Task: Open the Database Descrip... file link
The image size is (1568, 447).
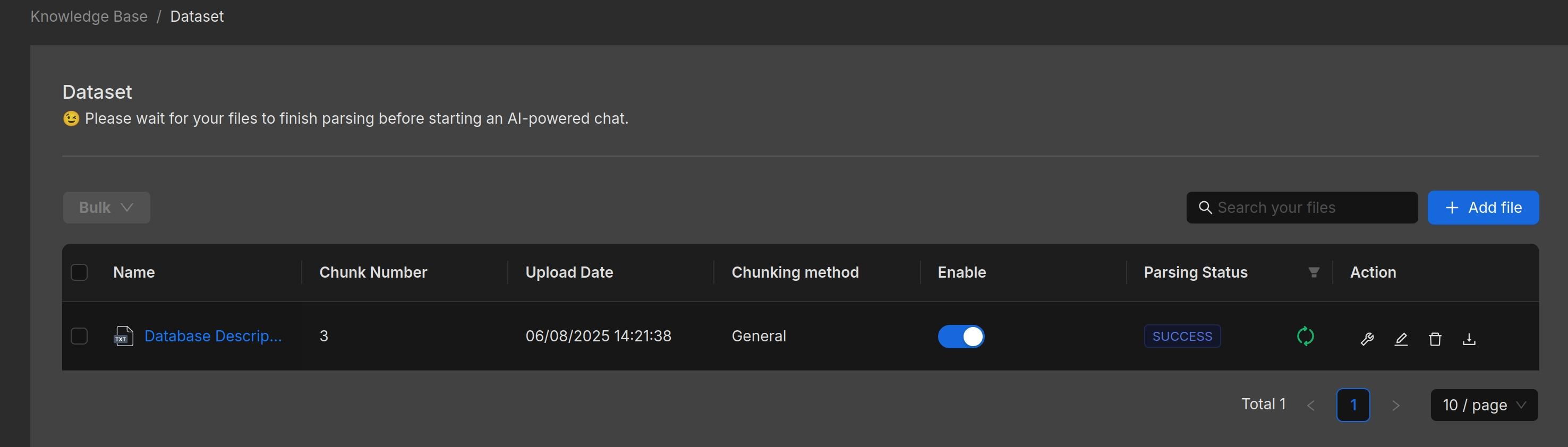Action: click(x=213, y=337)
